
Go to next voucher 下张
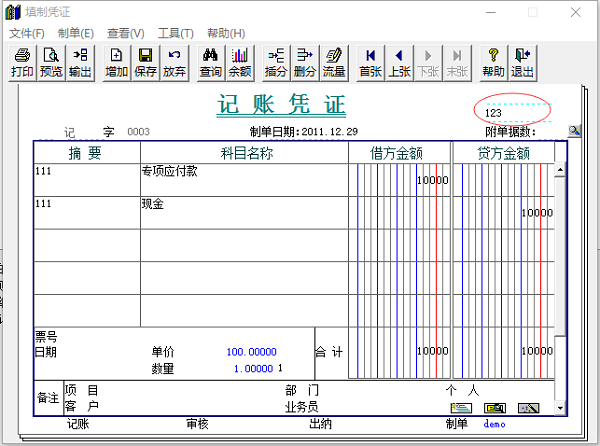point(428,63)
